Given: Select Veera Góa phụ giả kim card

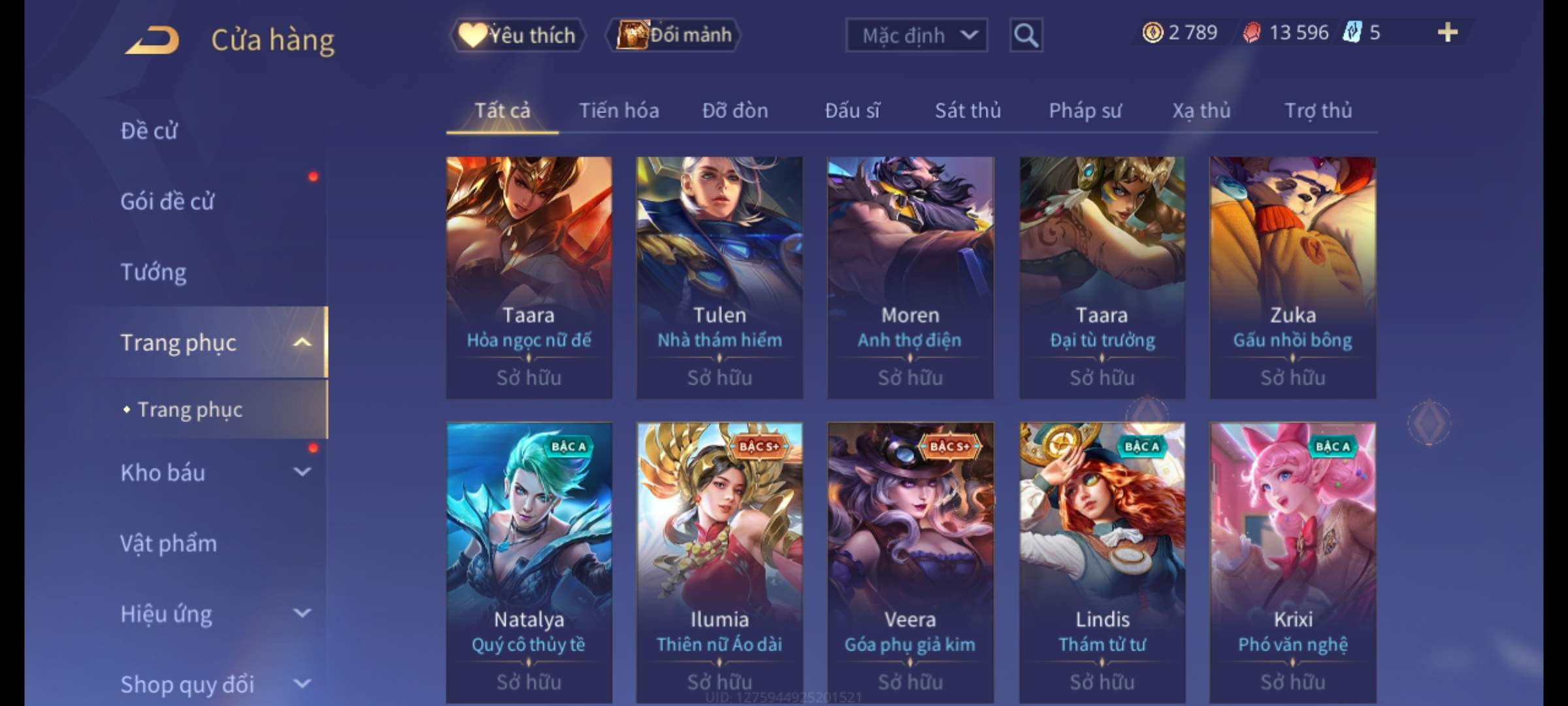Looking at the screenshot, I should click(x=910, y=562).
